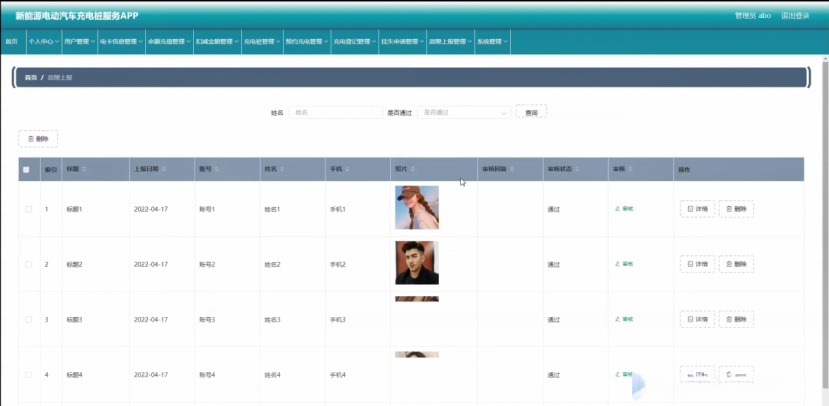The image size is (829, 406).
Task: Click the 账号3 cell
Action: 207,320
